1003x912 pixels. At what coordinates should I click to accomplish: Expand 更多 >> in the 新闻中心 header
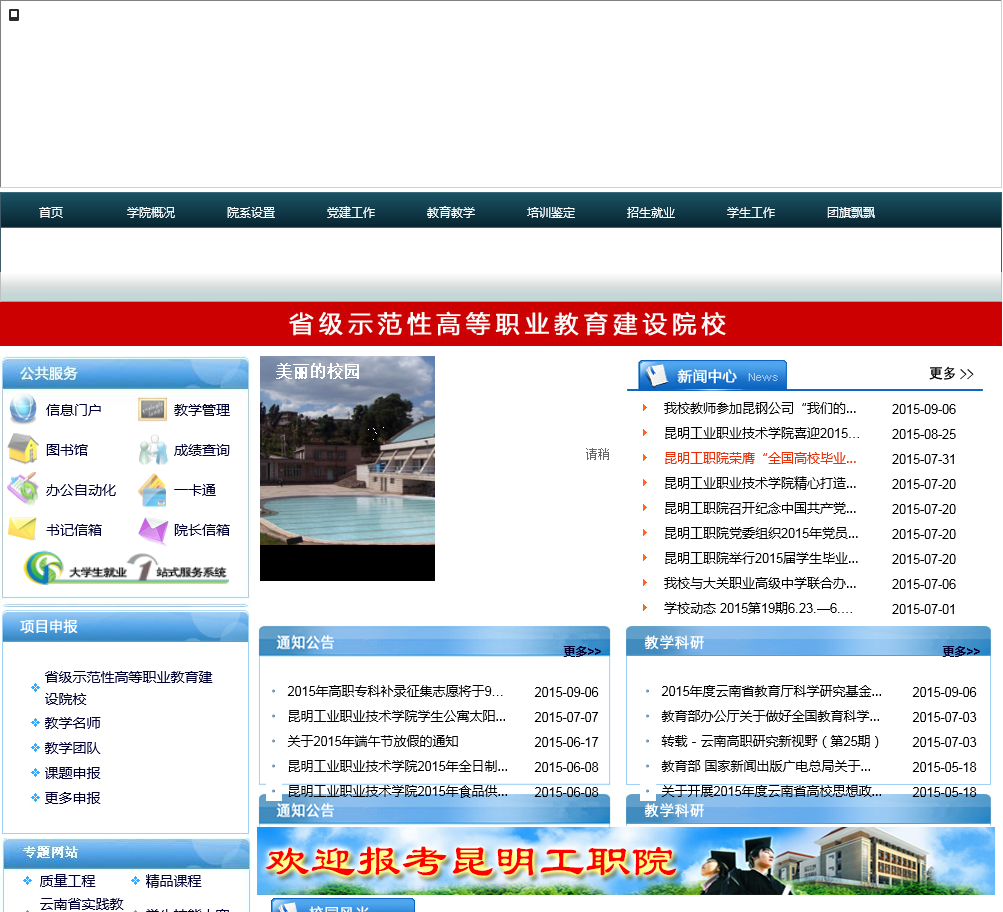click(x=951, y=374)
